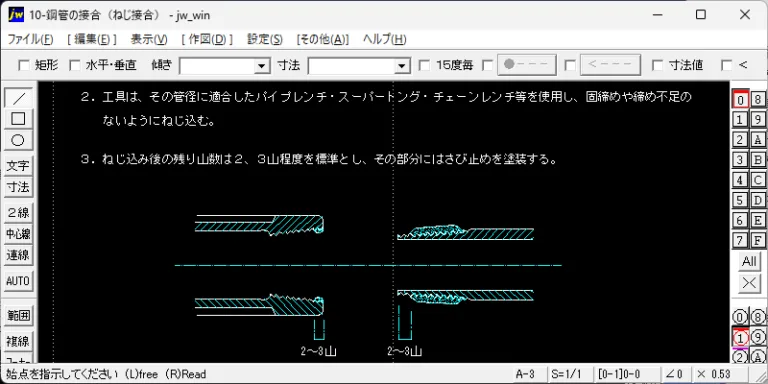The height and width of the screenshot is (384, 768).
Task: Click inside the 寸法 length input field
Action: point(351,66)
